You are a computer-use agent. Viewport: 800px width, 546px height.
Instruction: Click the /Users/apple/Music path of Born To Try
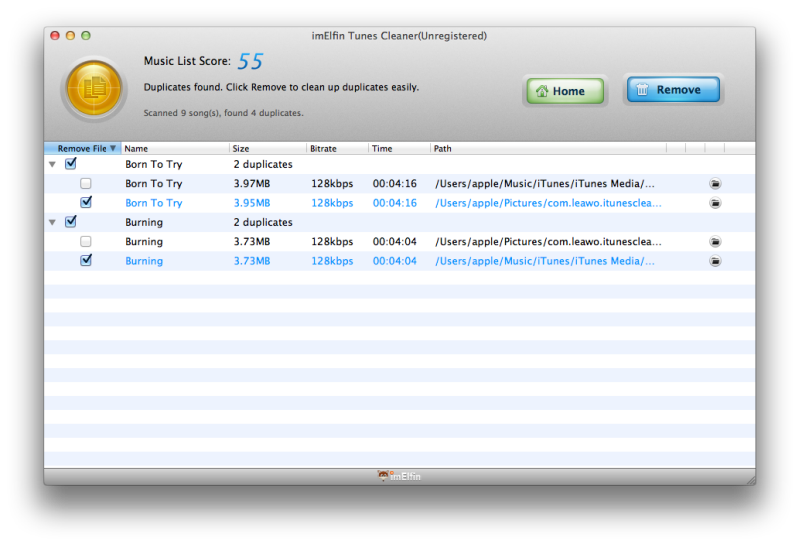point(544,184)
